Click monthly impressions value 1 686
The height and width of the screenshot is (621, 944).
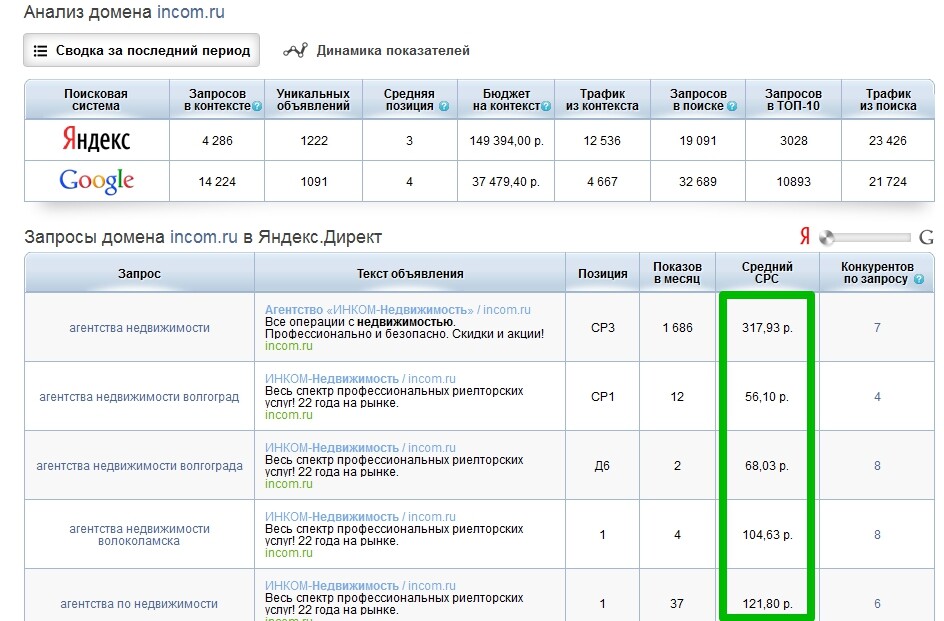pos(677,328)
